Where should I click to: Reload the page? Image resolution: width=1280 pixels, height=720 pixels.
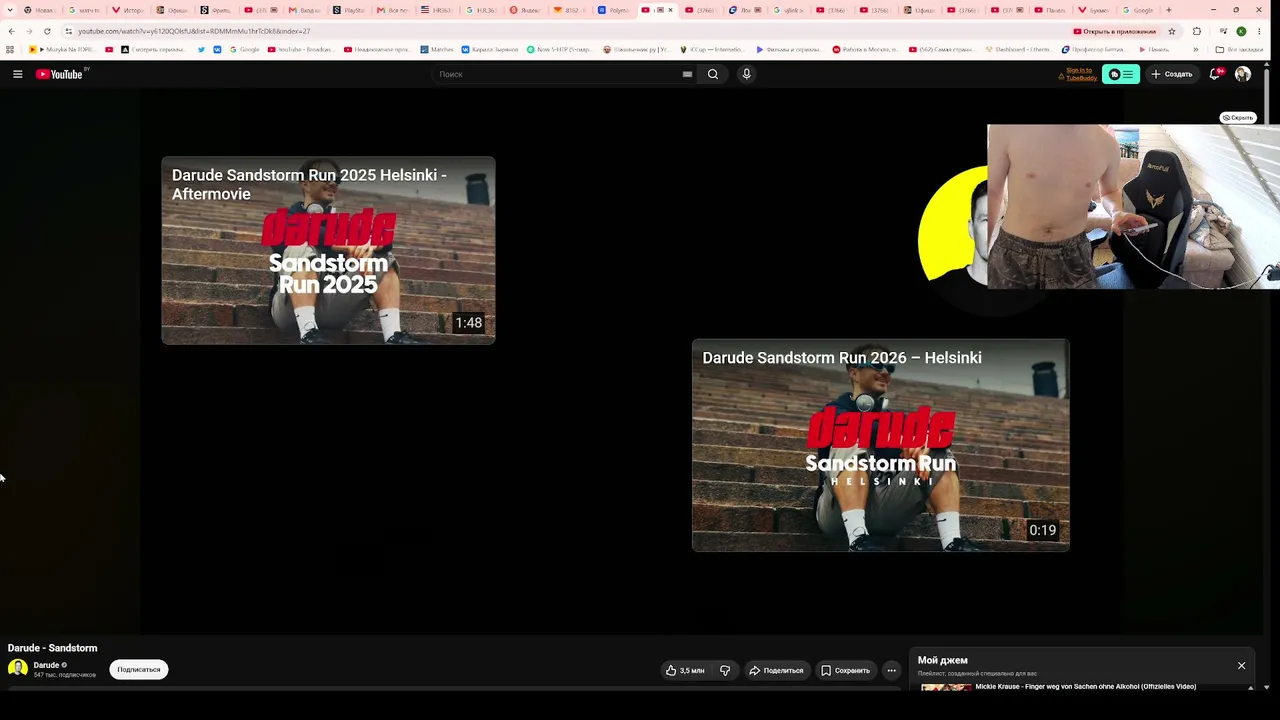[x=46, y=31]
